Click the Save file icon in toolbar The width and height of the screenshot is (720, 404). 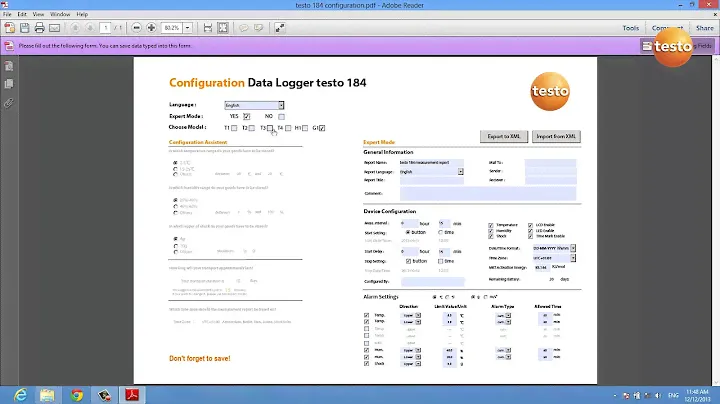pos(23,28)
